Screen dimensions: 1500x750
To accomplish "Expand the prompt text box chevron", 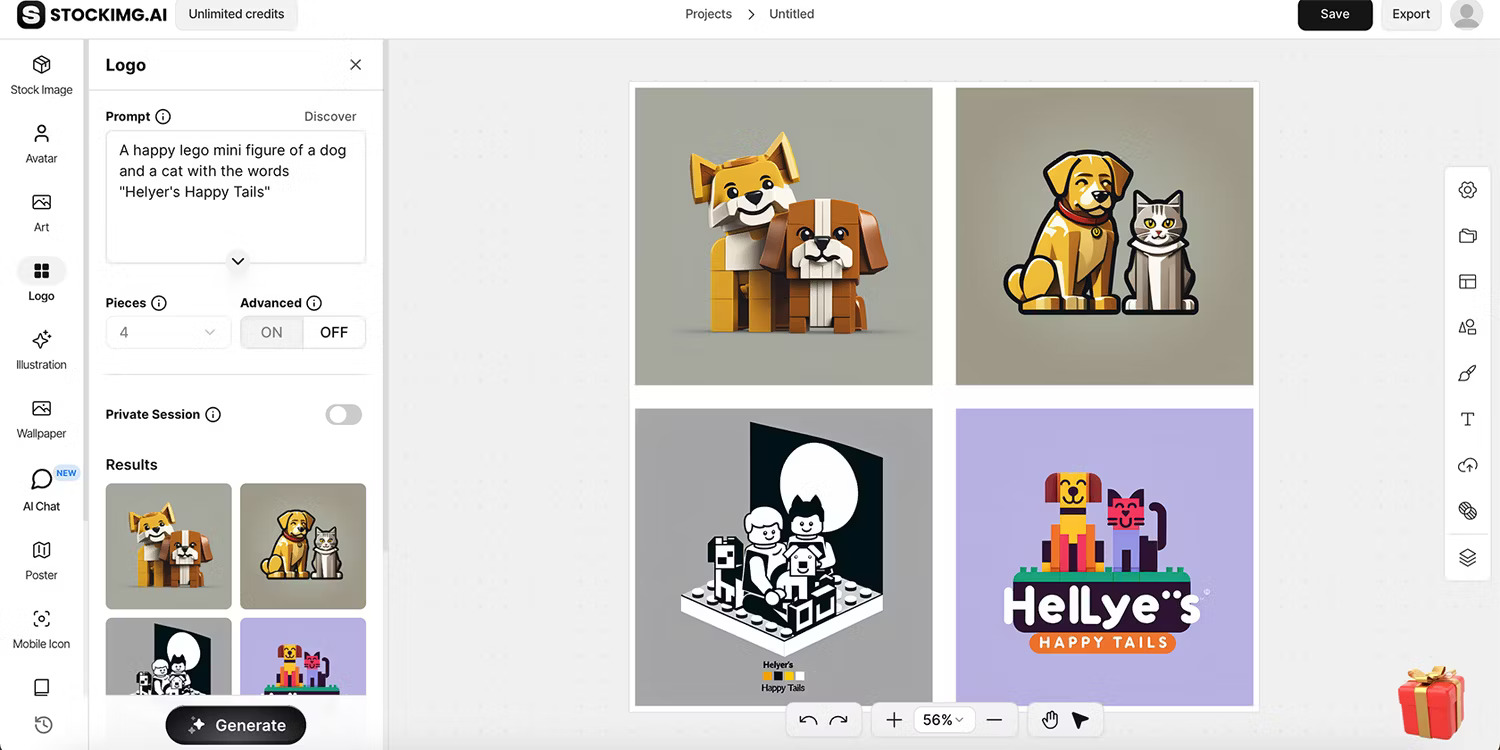I will click(x=237, y=261).
